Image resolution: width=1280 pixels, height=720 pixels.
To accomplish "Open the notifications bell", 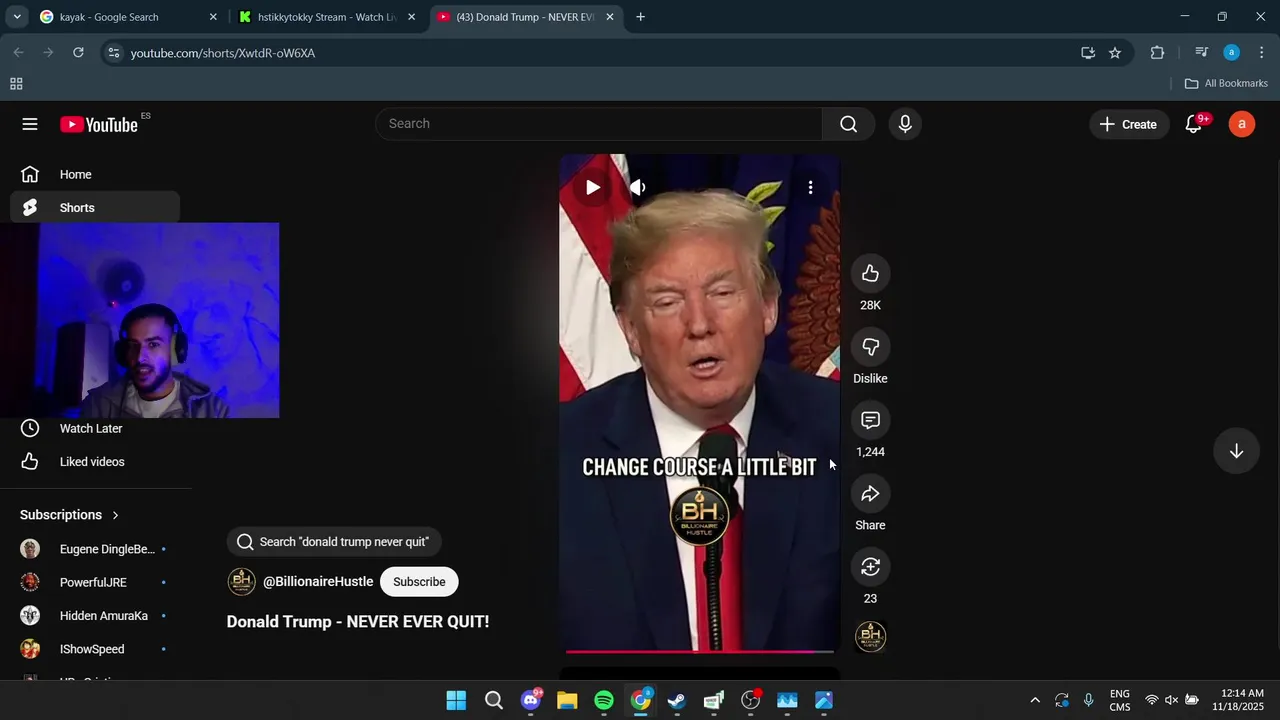I will (1194, 124).
